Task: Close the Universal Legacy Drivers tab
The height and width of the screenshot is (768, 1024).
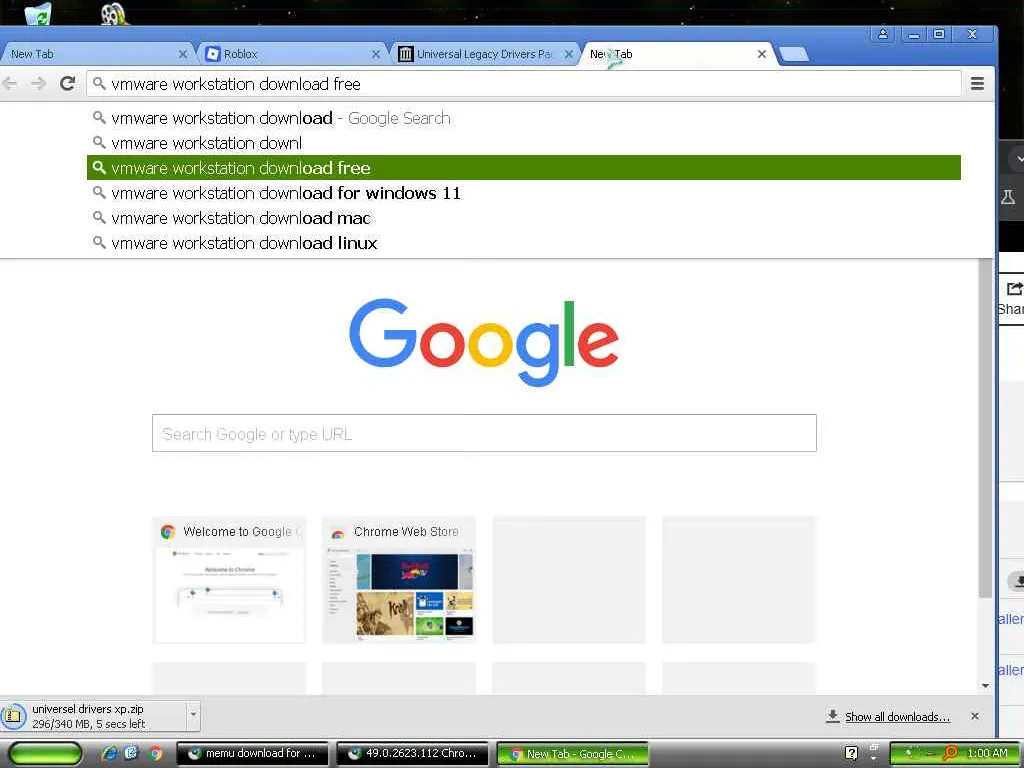Action: coord(568,54)
